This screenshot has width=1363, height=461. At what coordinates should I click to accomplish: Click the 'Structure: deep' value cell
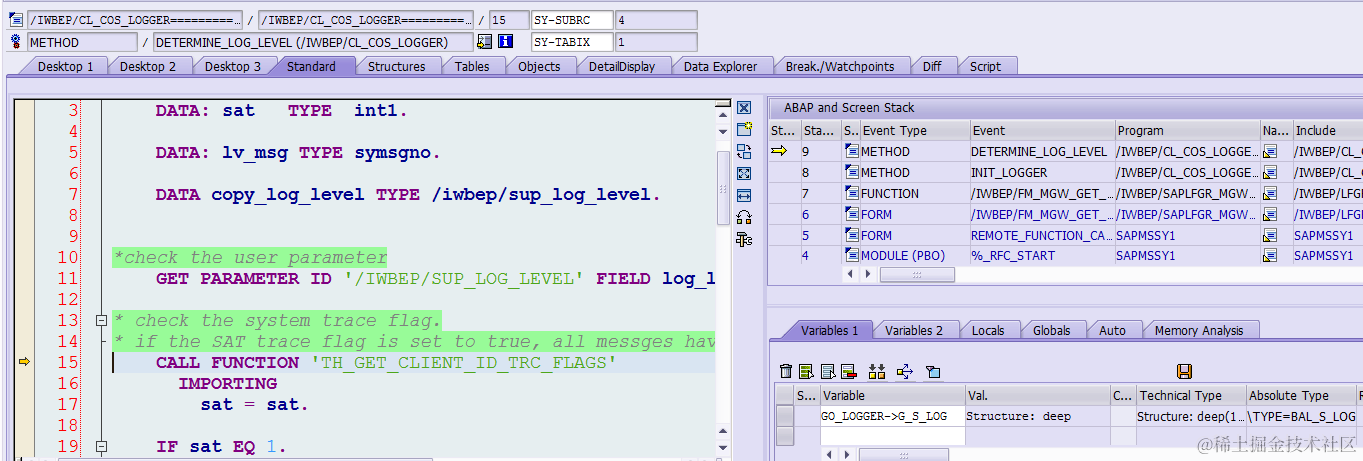[1037, 416]
